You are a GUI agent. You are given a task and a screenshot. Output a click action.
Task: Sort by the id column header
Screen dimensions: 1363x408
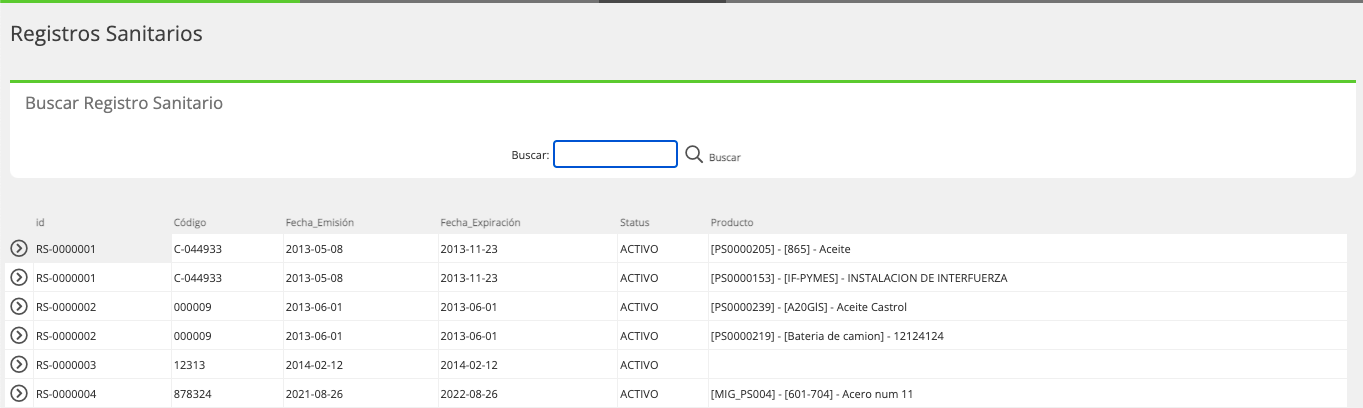(40, 222)
